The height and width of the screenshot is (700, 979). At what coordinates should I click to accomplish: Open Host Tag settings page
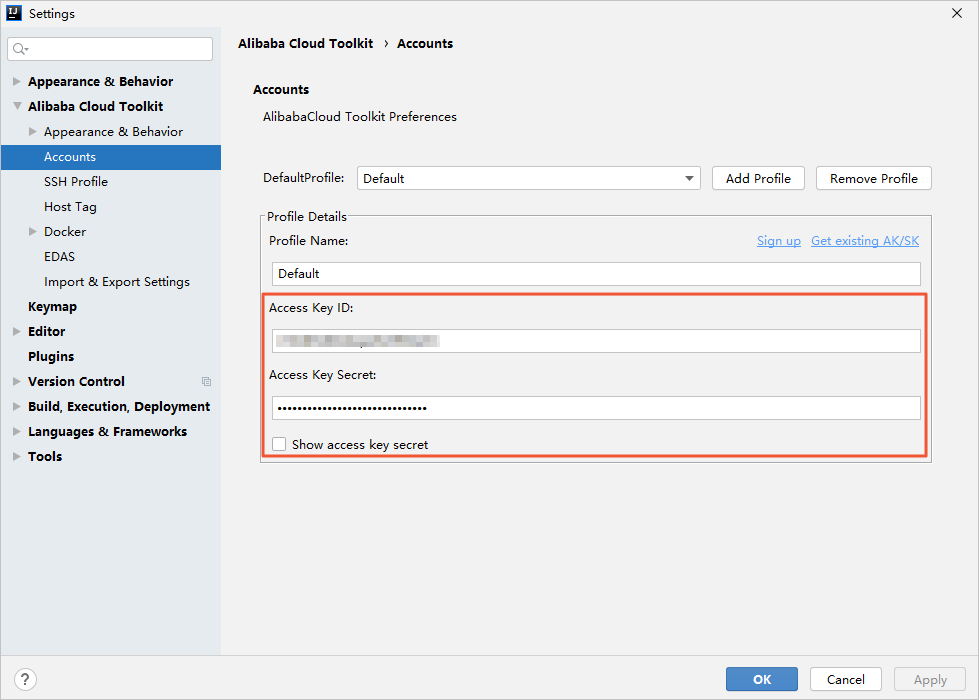70,207
